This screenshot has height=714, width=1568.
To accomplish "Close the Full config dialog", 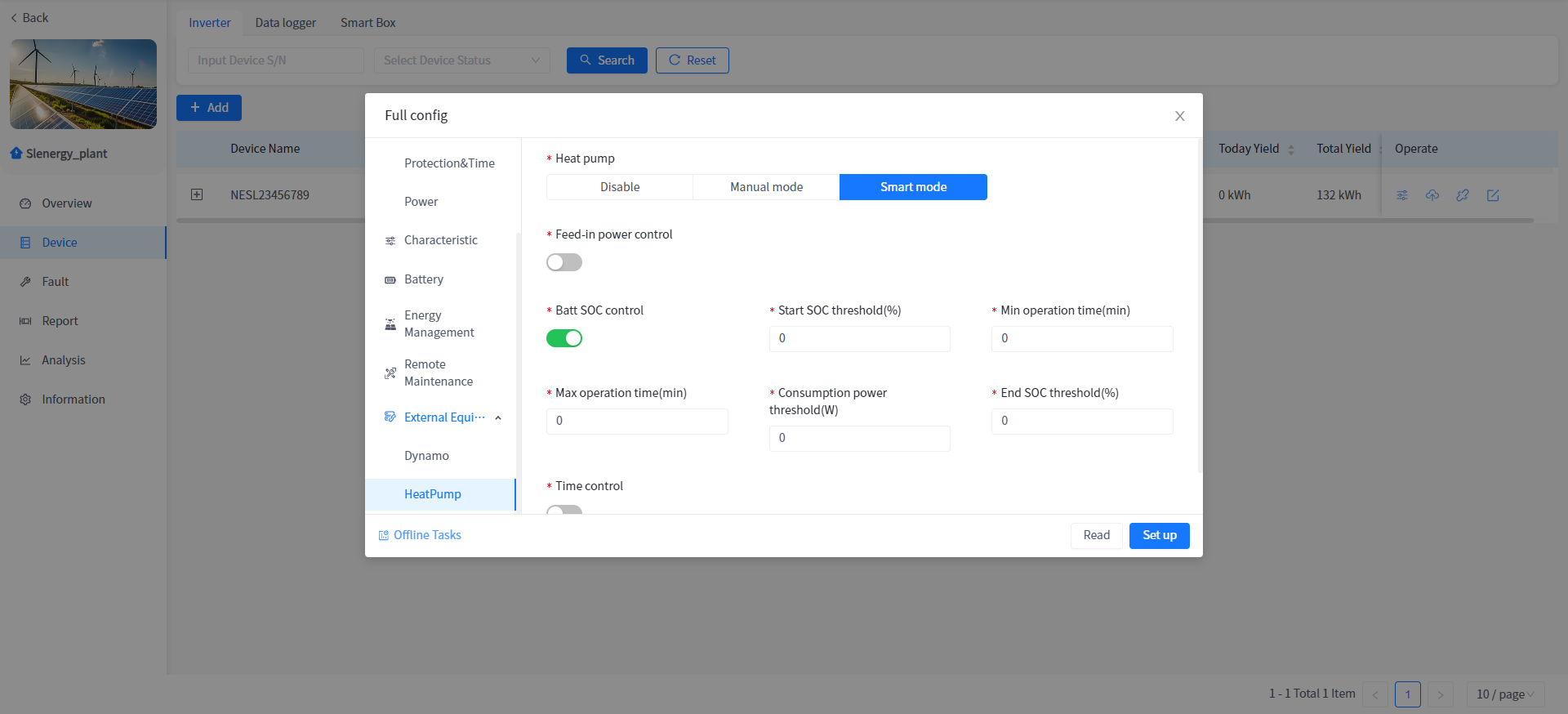I will (1179, 116).
